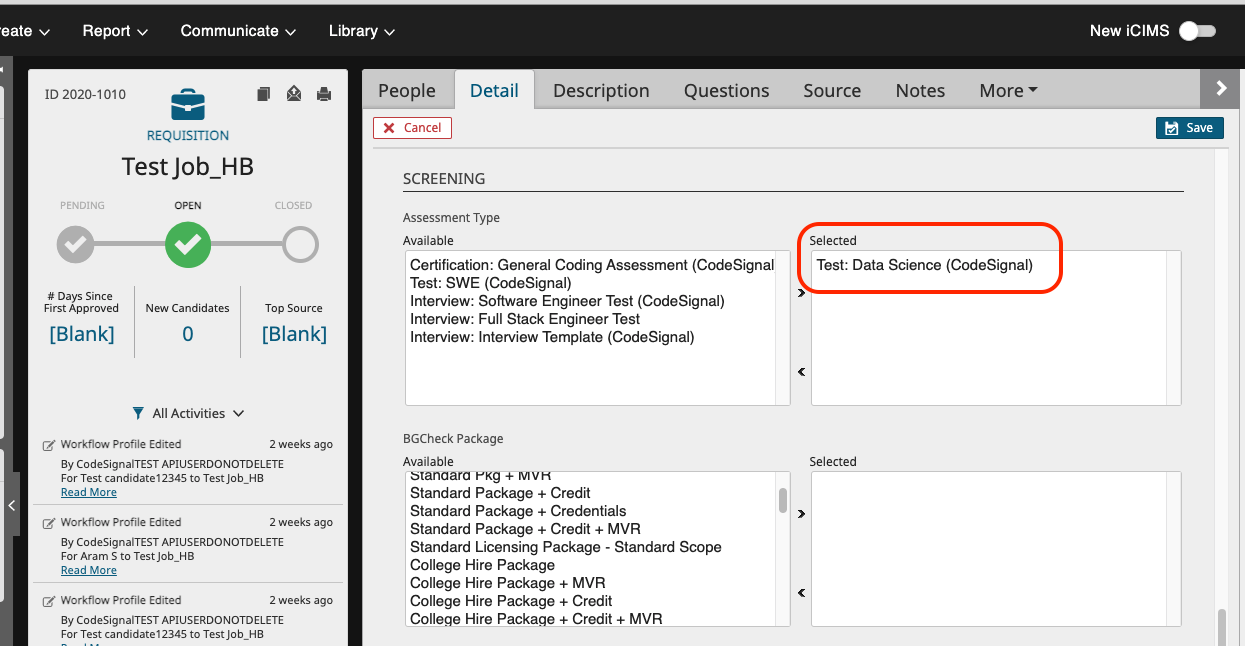
Task: Click the Pending status circle
Action: [x=75, y=244]
